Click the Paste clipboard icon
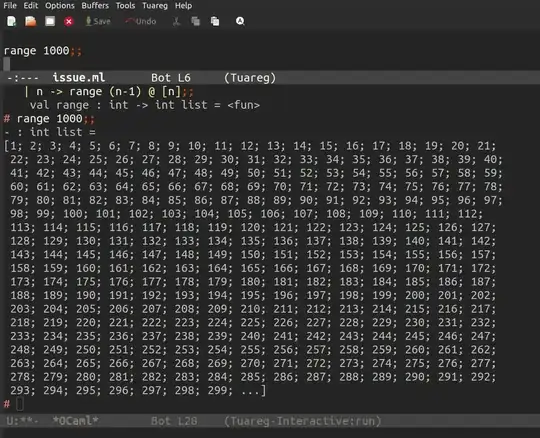Viewport: 540px width, 438px height. pos(215,21)
